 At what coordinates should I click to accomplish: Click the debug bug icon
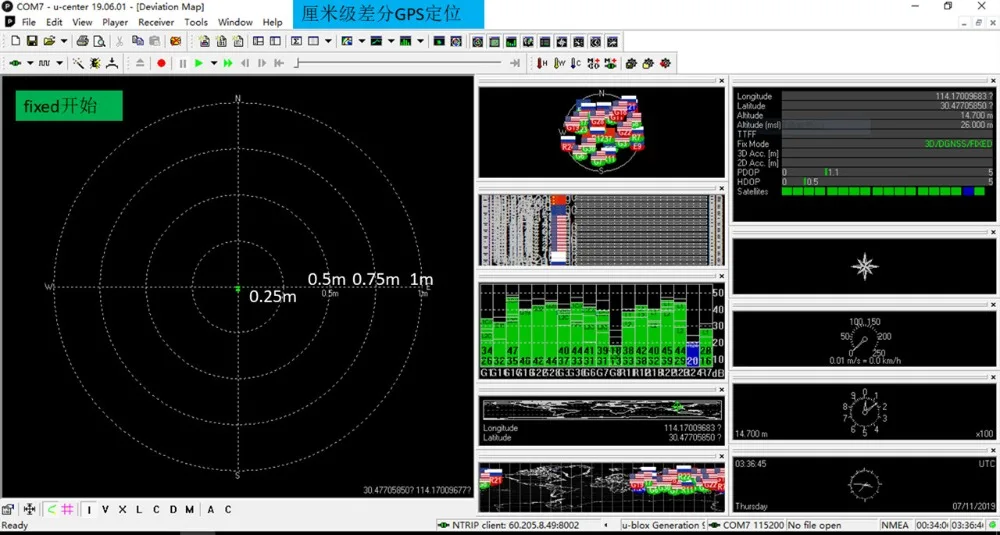(96, 63)
